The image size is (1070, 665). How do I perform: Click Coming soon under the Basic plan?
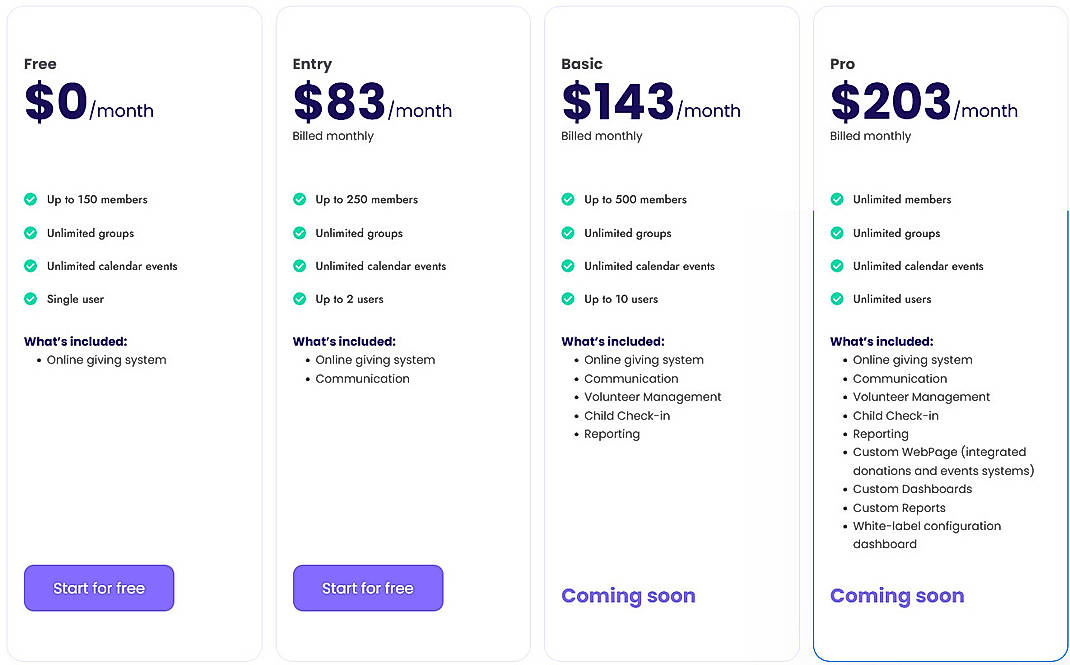[628, 595]
